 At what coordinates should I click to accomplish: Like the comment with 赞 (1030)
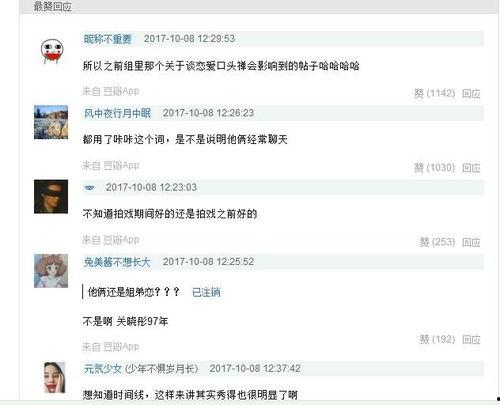434,168
